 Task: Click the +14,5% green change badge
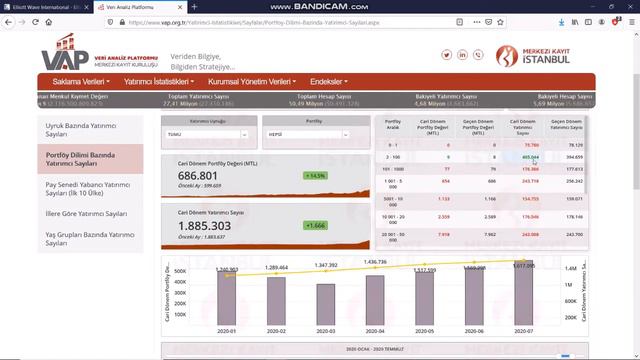(x=315, y=176)
